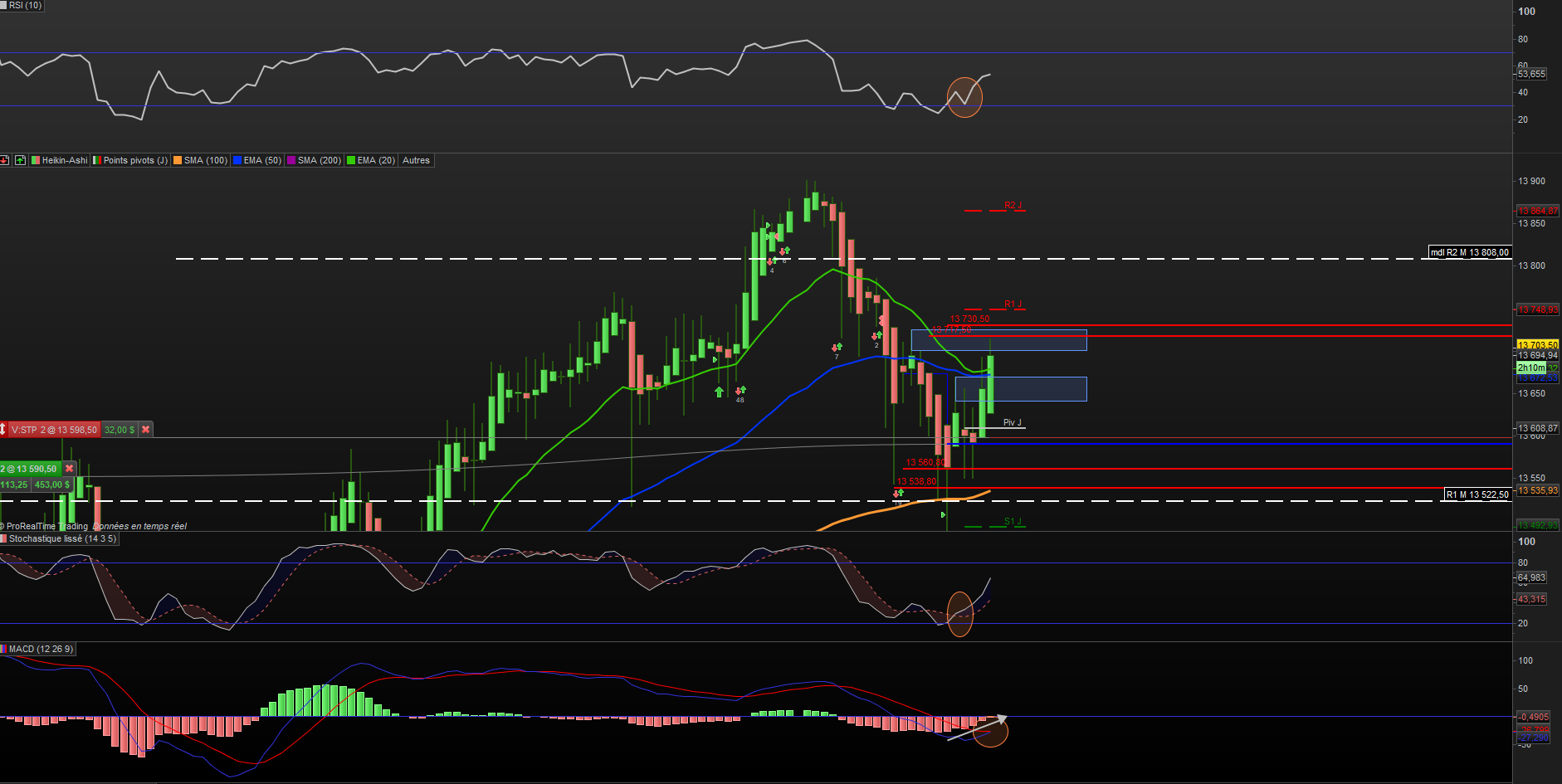Click the orange SMA (100) color swatch

click(x=178, y=160)
